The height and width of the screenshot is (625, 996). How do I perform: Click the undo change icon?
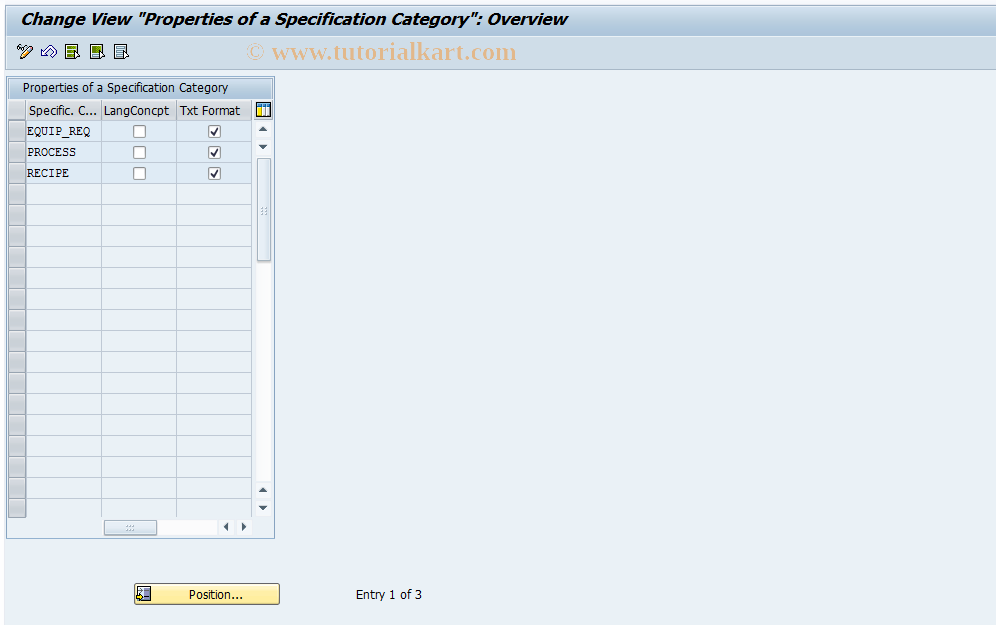(x=49, y=51)
